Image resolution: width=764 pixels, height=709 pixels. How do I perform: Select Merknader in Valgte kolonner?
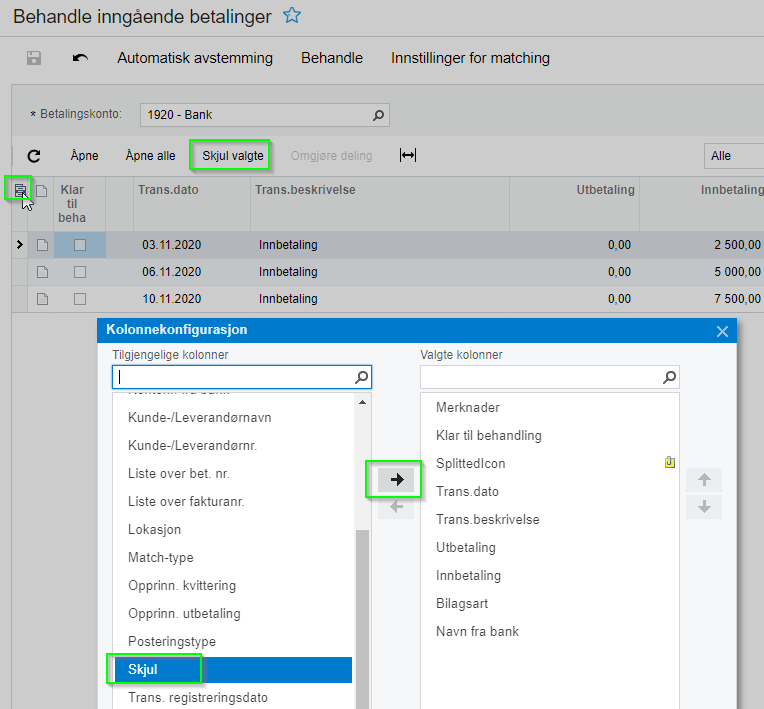pos(468,407)
